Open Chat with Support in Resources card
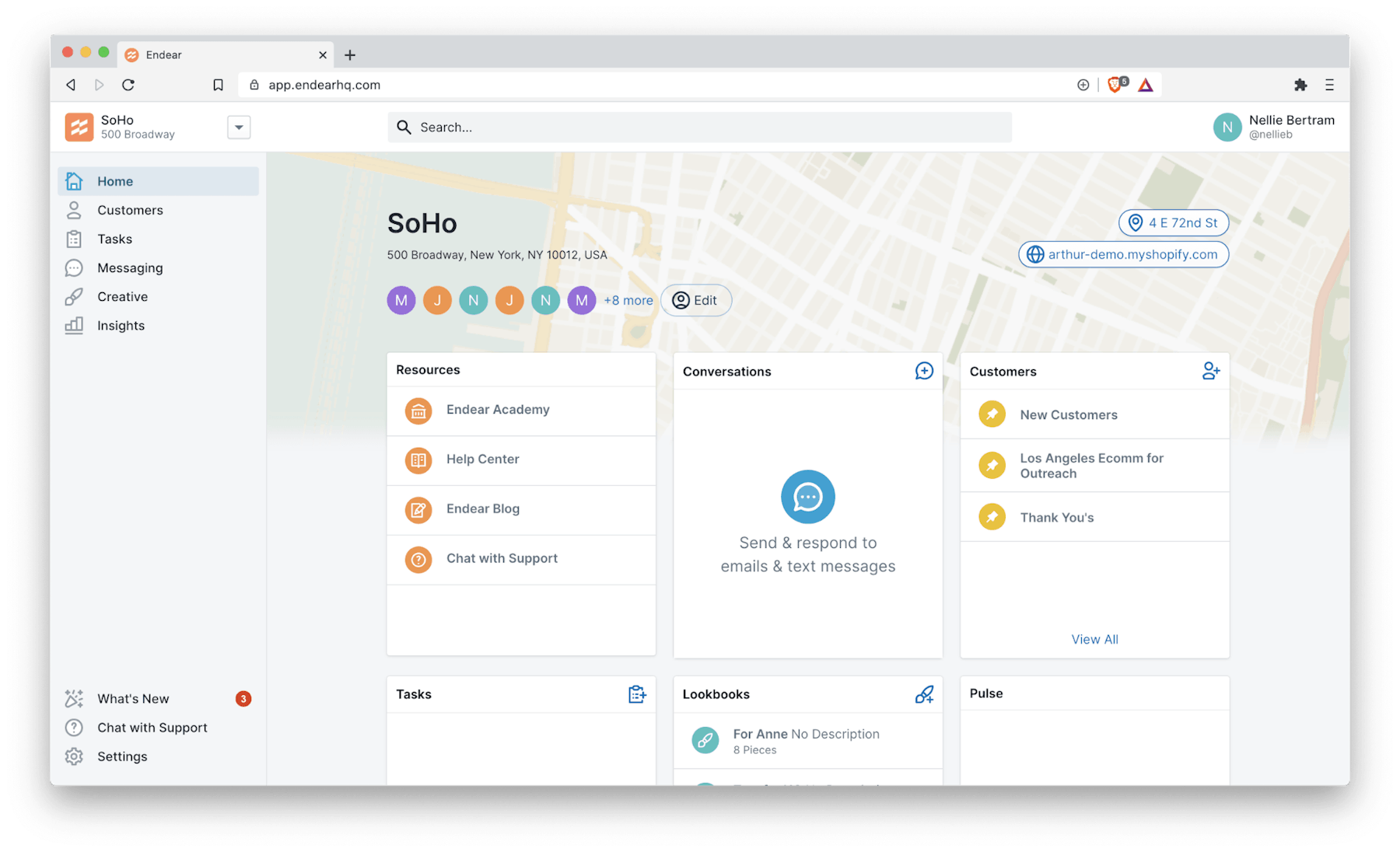This screenshot has height=852, width=1400. [x=521, y=559]
